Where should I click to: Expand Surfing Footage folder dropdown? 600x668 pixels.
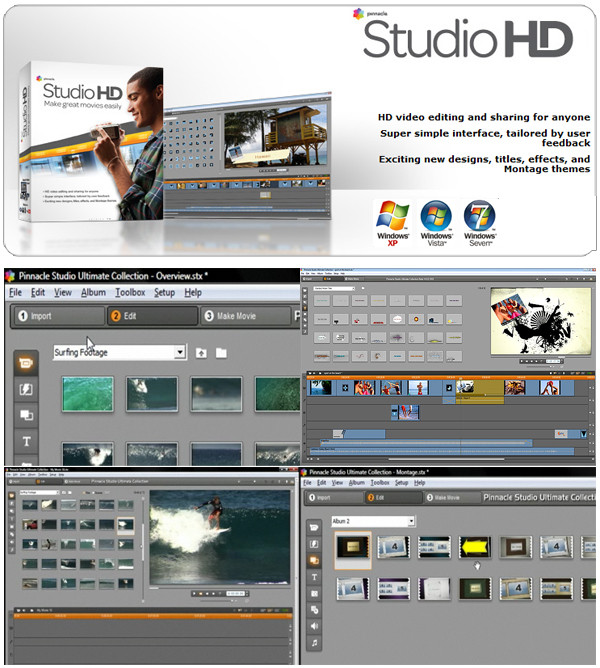[x=180, y=352]
